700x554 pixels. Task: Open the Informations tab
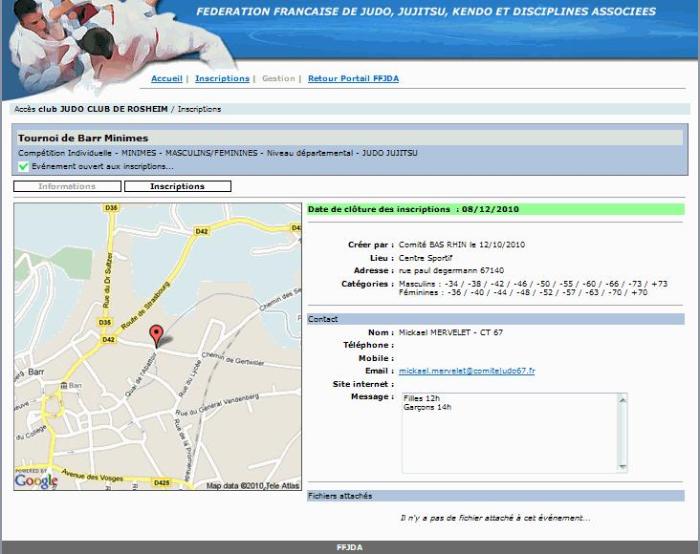point(68,186)
